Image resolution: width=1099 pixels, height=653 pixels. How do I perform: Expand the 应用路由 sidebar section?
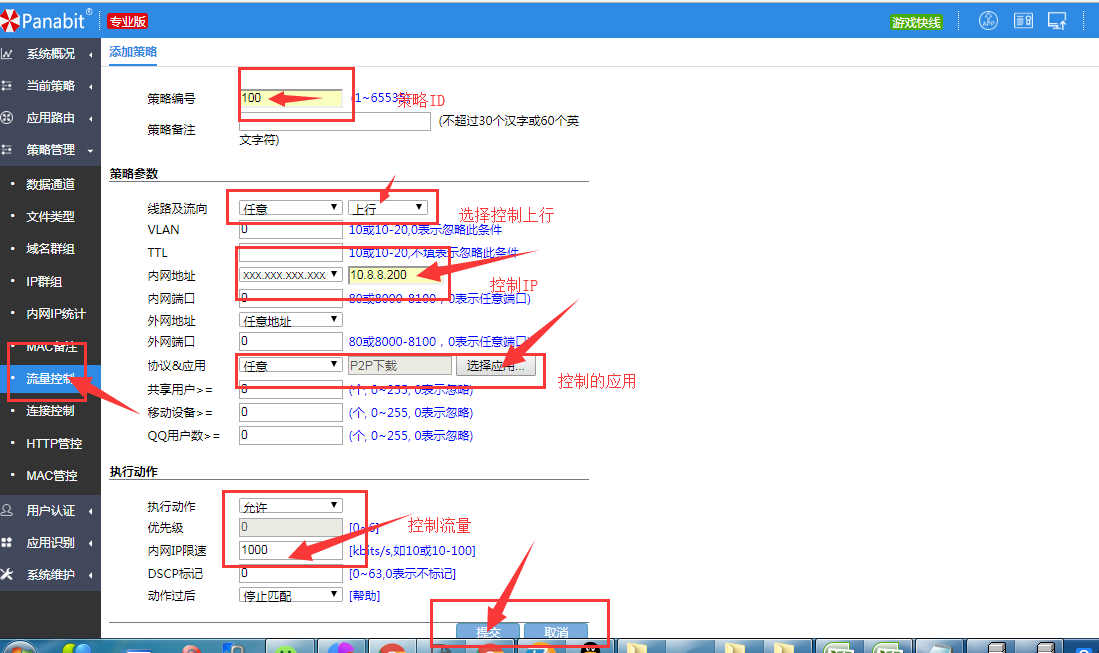(x=50, y=118)
